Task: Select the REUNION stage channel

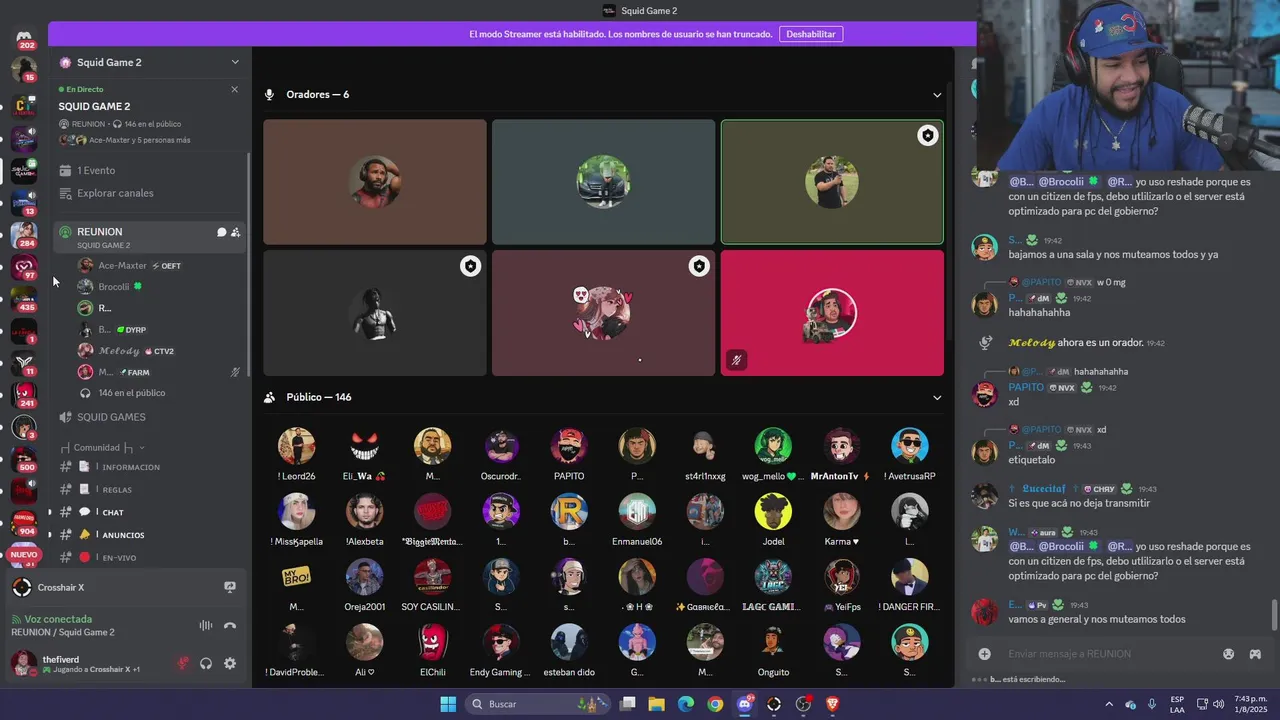Action: (150, 237)
